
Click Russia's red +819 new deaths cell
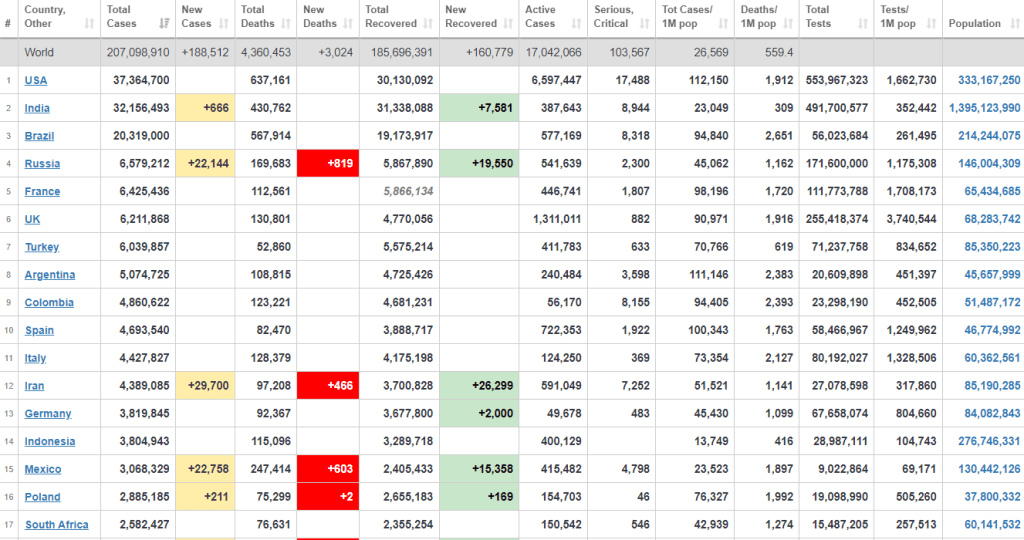point(328,164)
